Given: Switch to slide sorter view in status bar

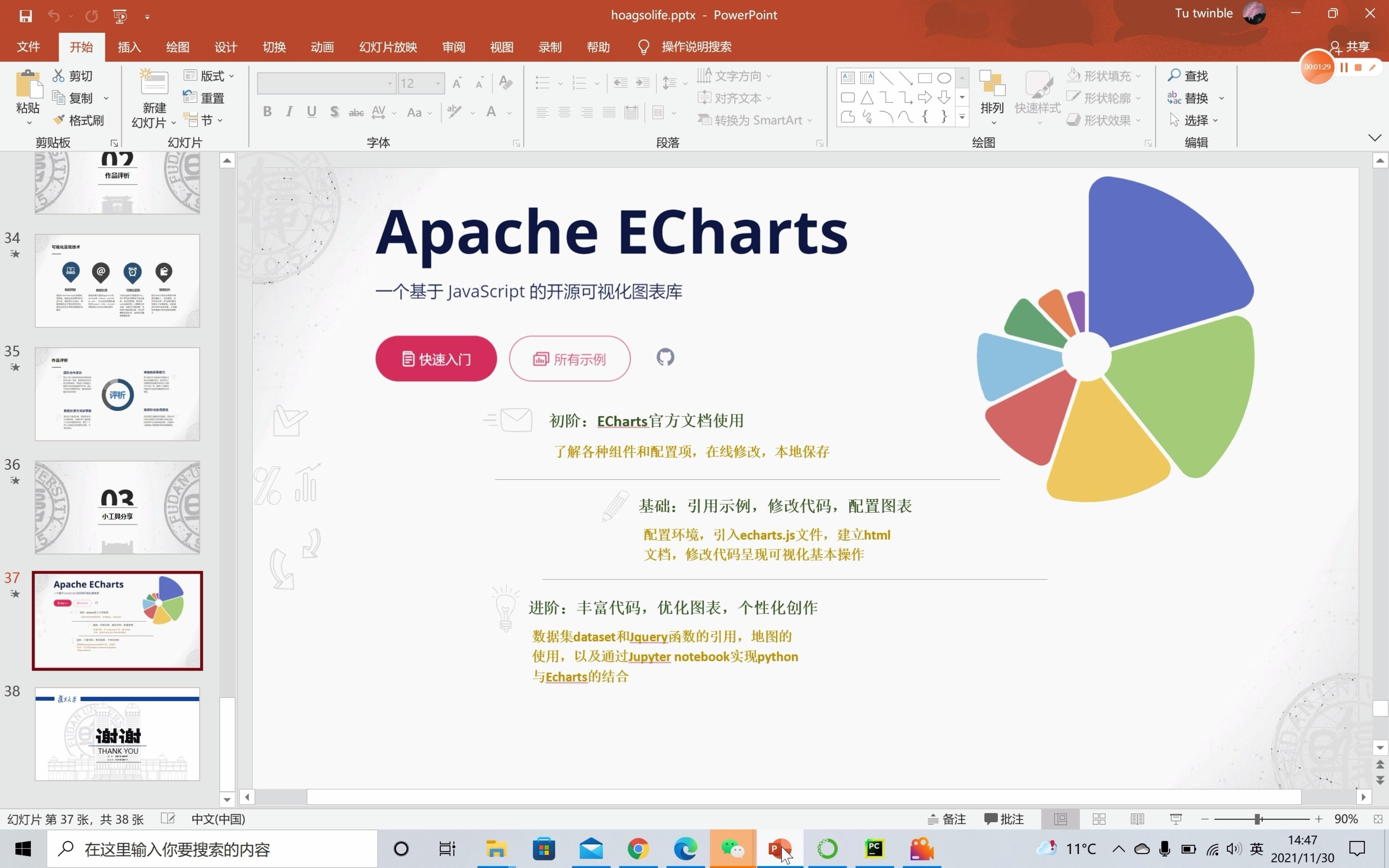Looking at the screenshot, I should [x=1099, y=819].
